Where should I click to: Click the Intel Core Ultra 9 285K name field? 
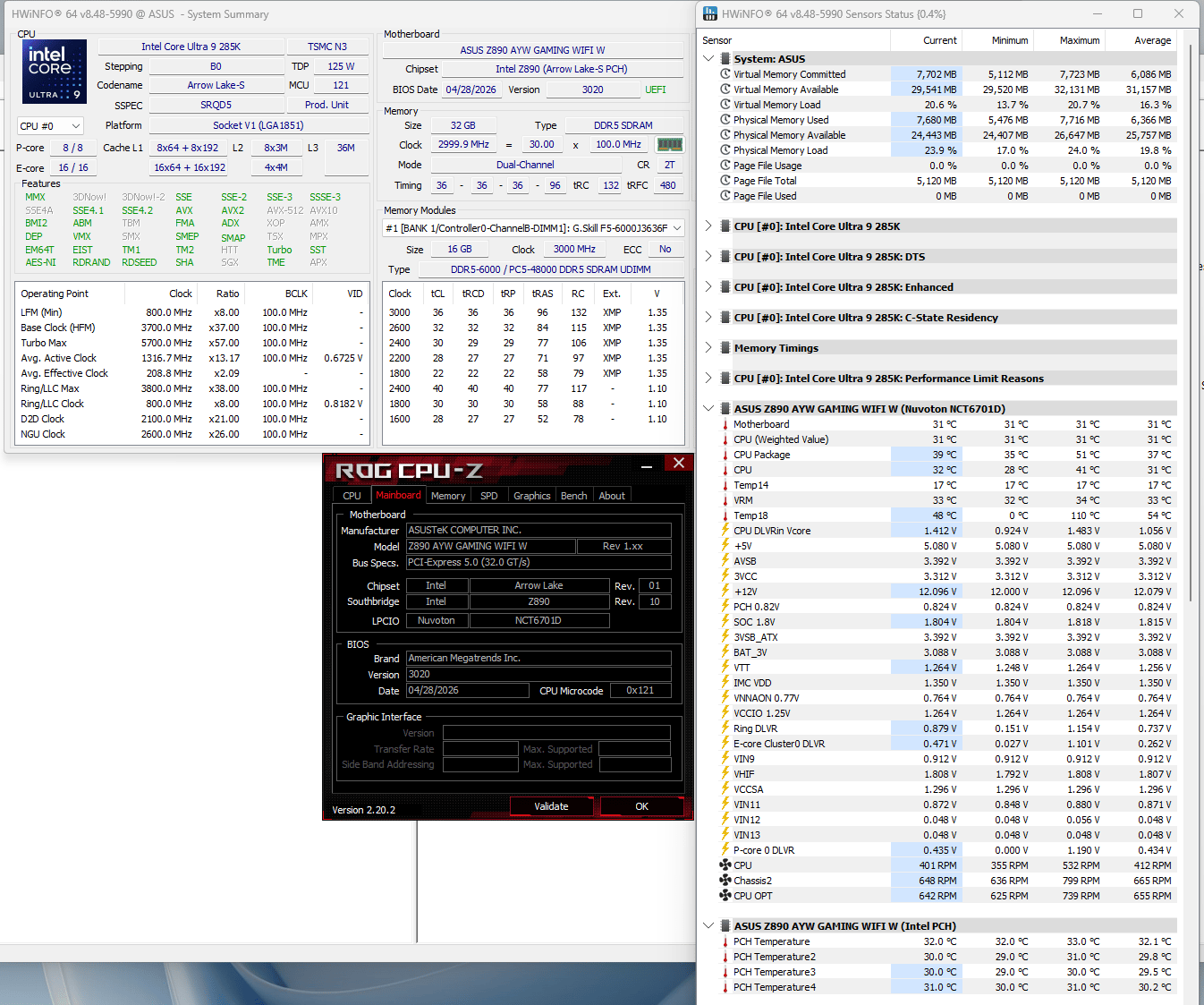click(x=191, y=47)
